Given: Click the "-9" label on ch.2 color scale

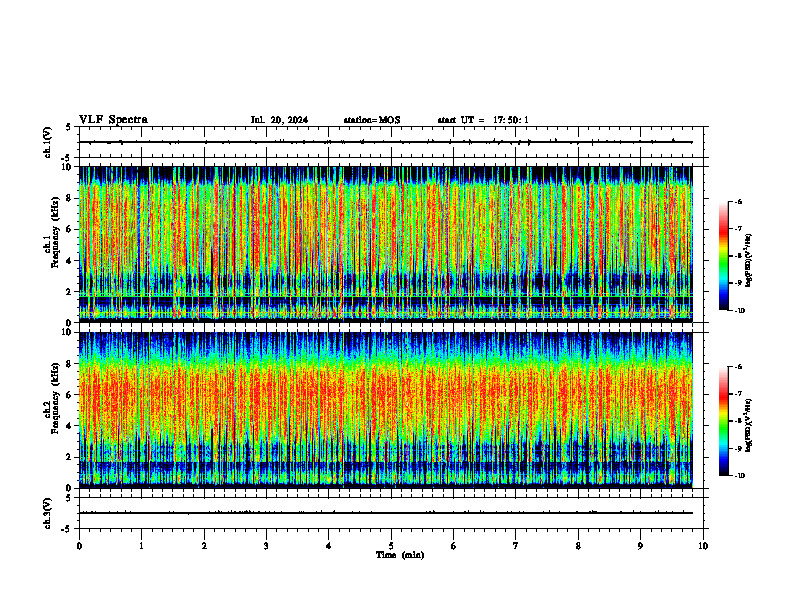Looking at the screenshot, I should 738,448.
